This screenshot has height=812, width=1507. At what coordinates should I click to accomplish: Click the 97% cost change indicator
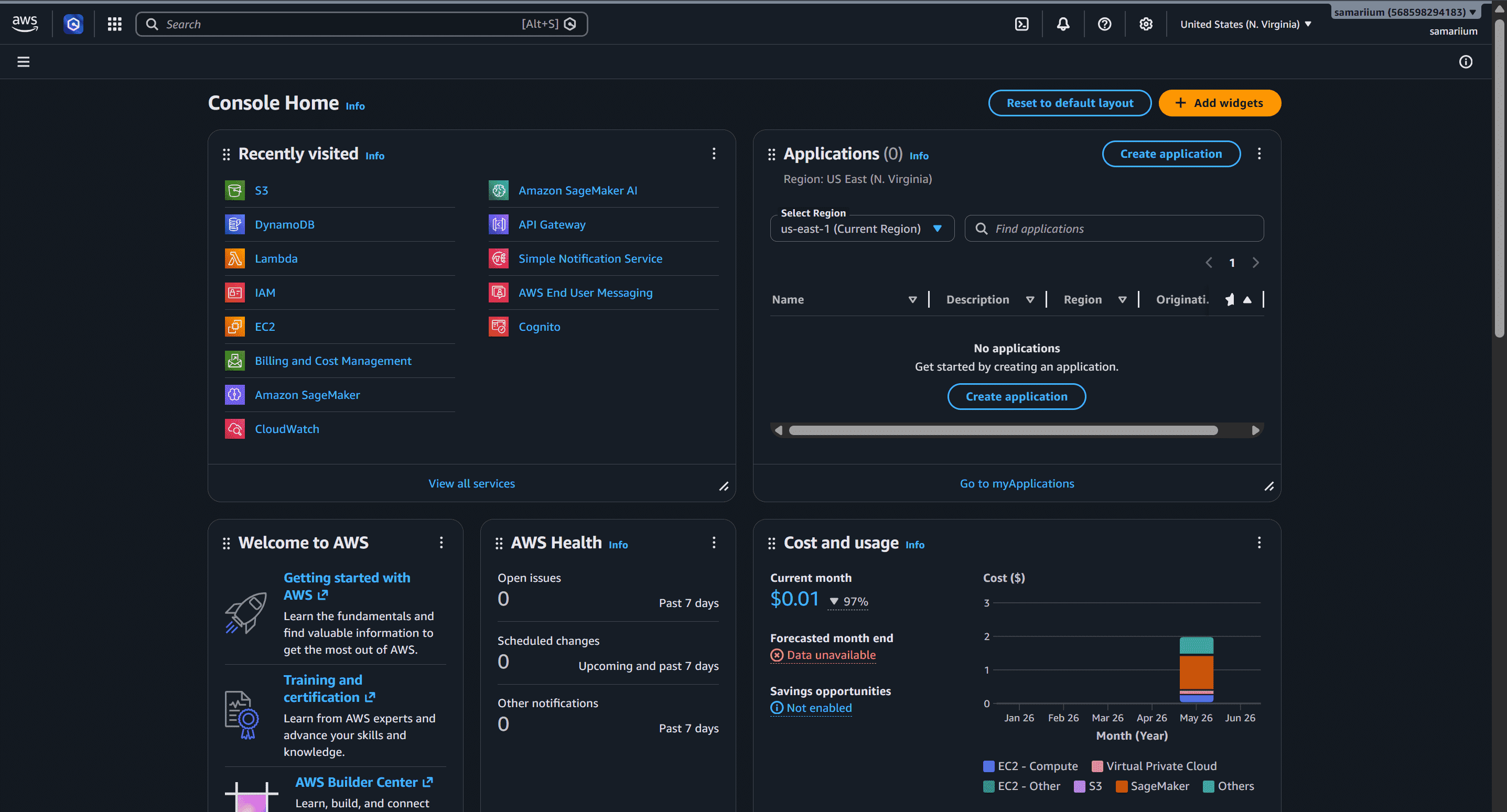pyautogui.click(x=848, y=601)
